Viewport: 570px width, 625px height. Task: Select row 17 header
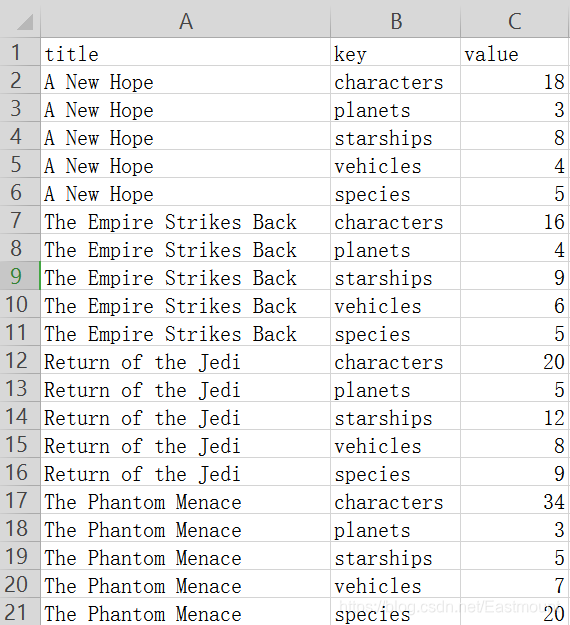click(20, 500)
